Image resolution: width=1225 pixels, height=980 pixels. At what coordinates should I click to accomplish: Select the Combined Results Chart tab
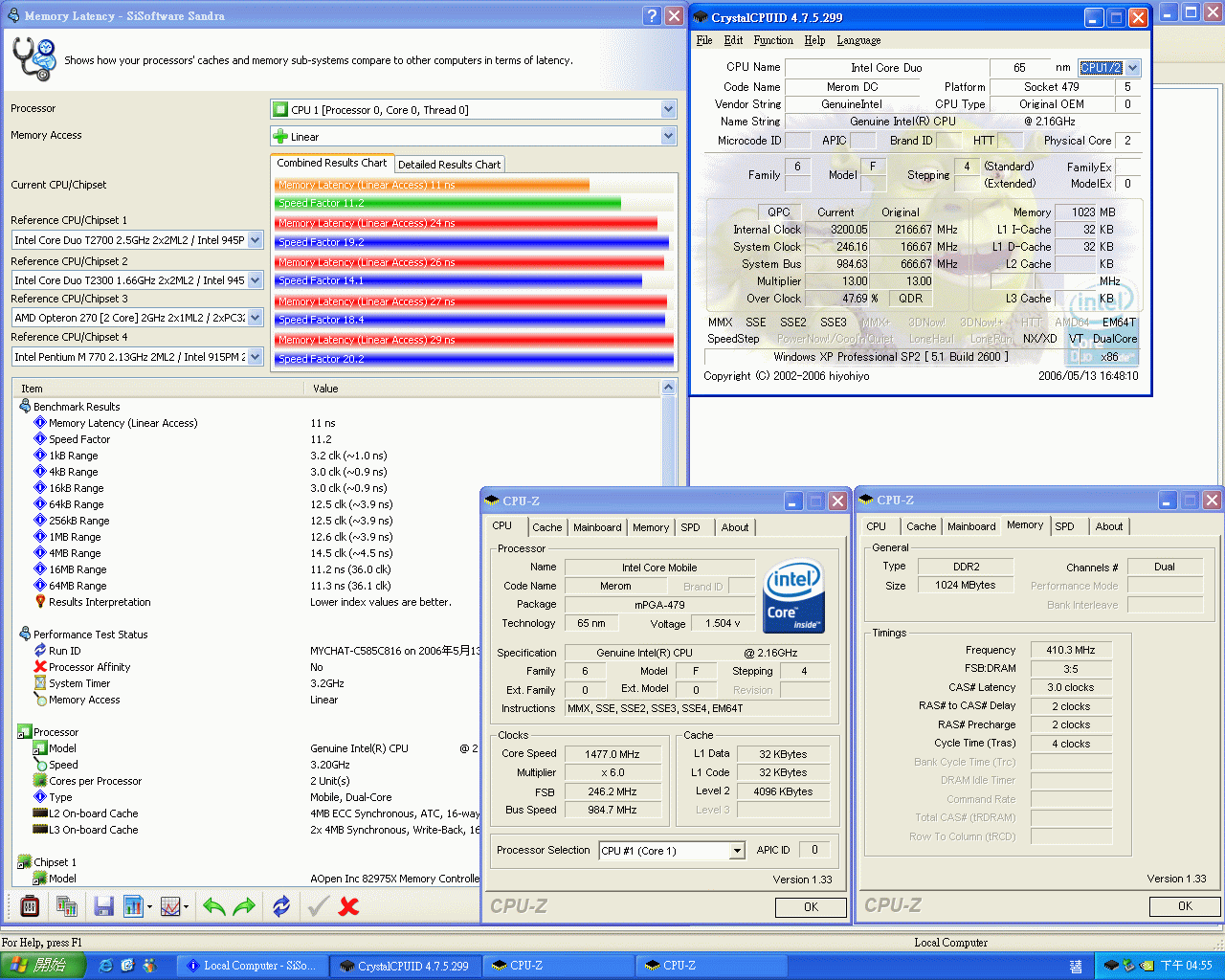(x=332, y=163)
